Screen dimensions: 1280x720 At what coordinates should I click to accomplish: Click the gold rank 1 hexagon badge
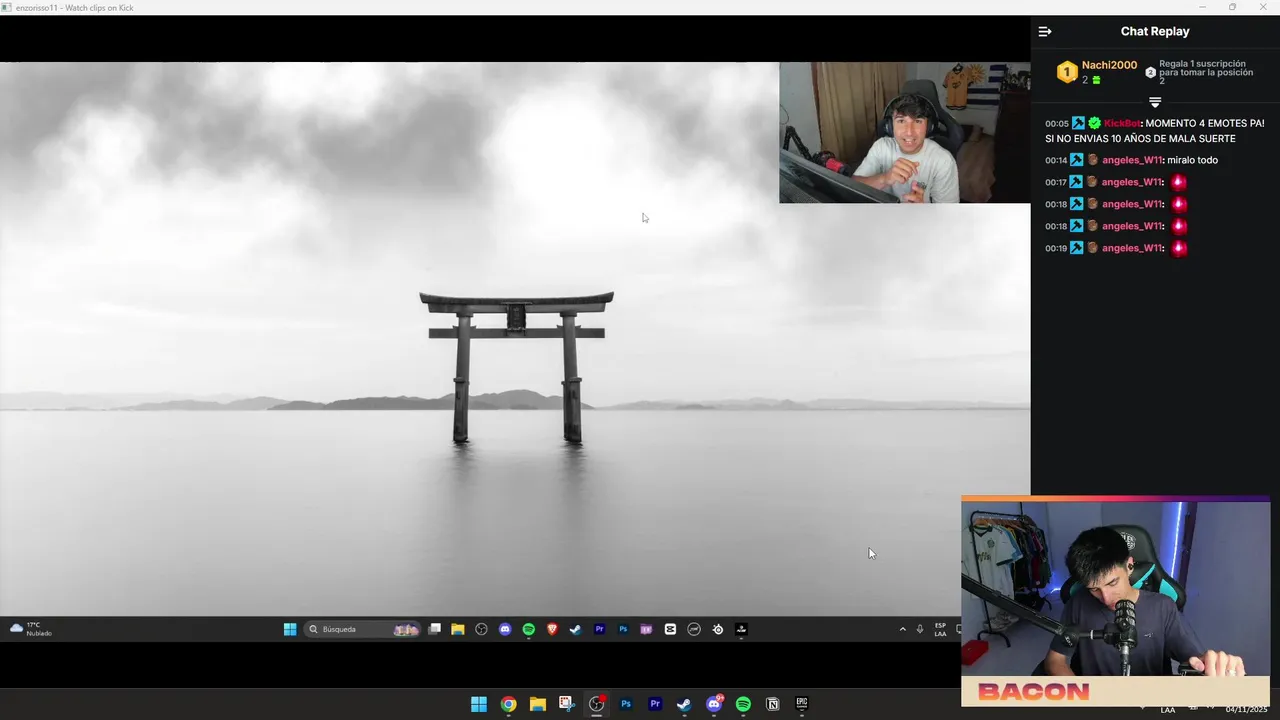1067,72
